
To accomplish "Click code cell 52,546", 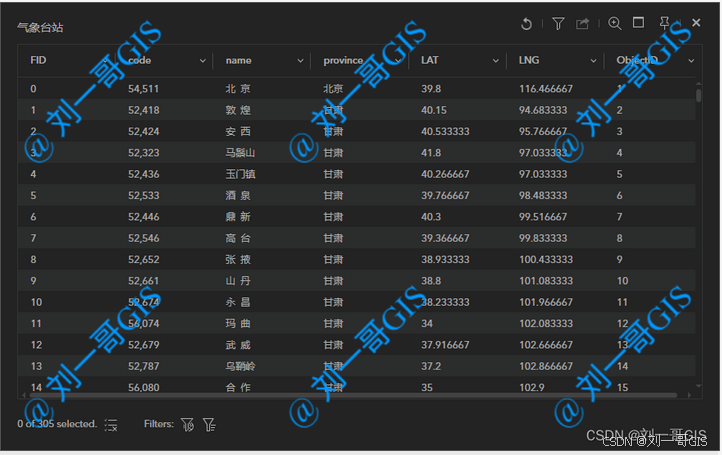I will point(143,238).
